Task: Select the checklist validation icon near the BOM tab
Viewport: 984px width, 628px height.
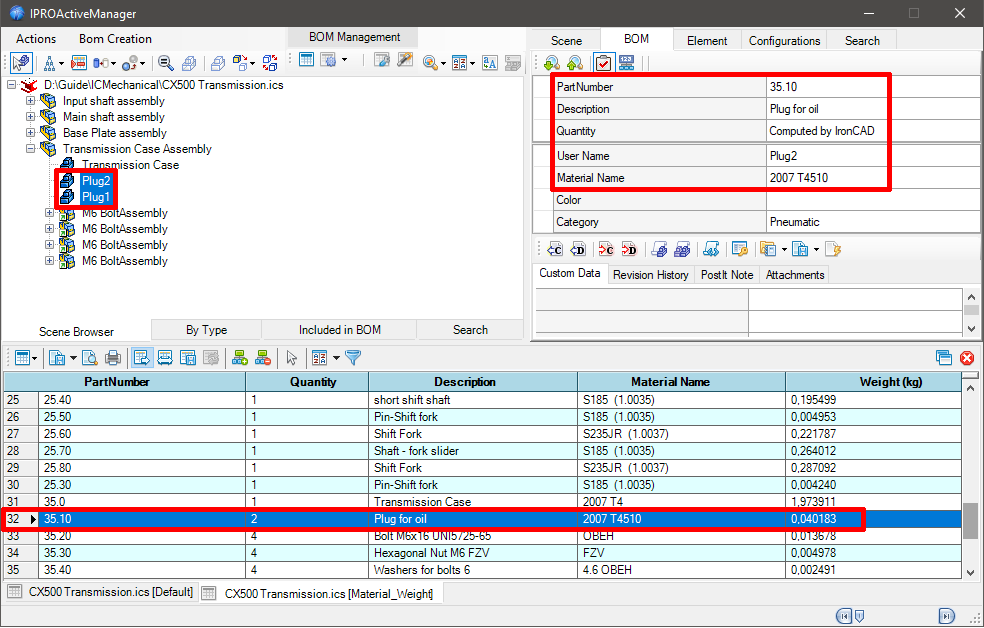Action: [603, 62]
